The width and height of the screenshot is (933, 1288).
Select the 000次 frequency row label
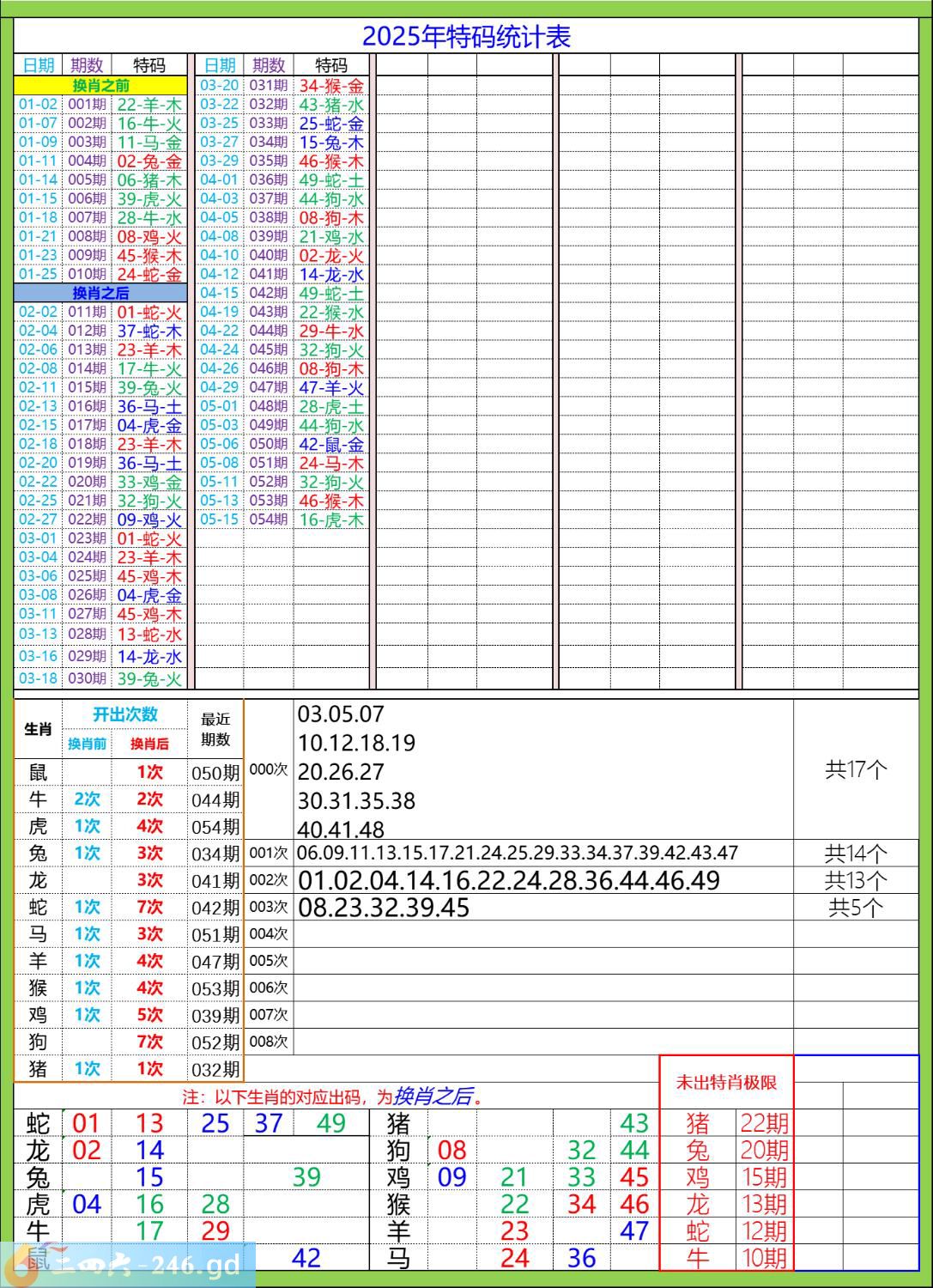tap(268, 770)
